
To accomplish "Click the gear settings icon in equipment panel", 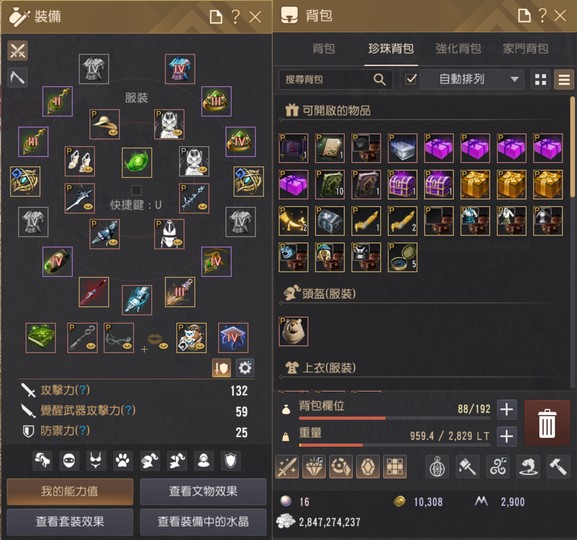I will click(x=245, y=367).
